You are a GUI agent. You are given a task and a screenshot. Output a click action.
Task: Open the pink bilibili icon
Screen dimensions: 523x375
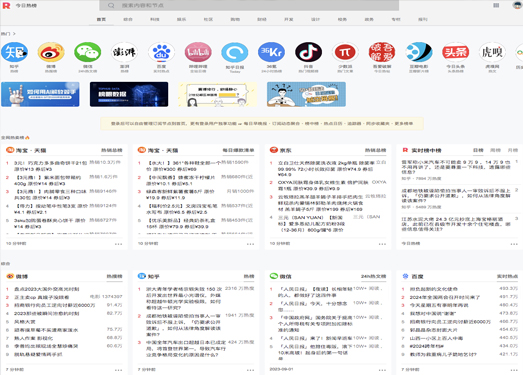click(x=198, y=52)
